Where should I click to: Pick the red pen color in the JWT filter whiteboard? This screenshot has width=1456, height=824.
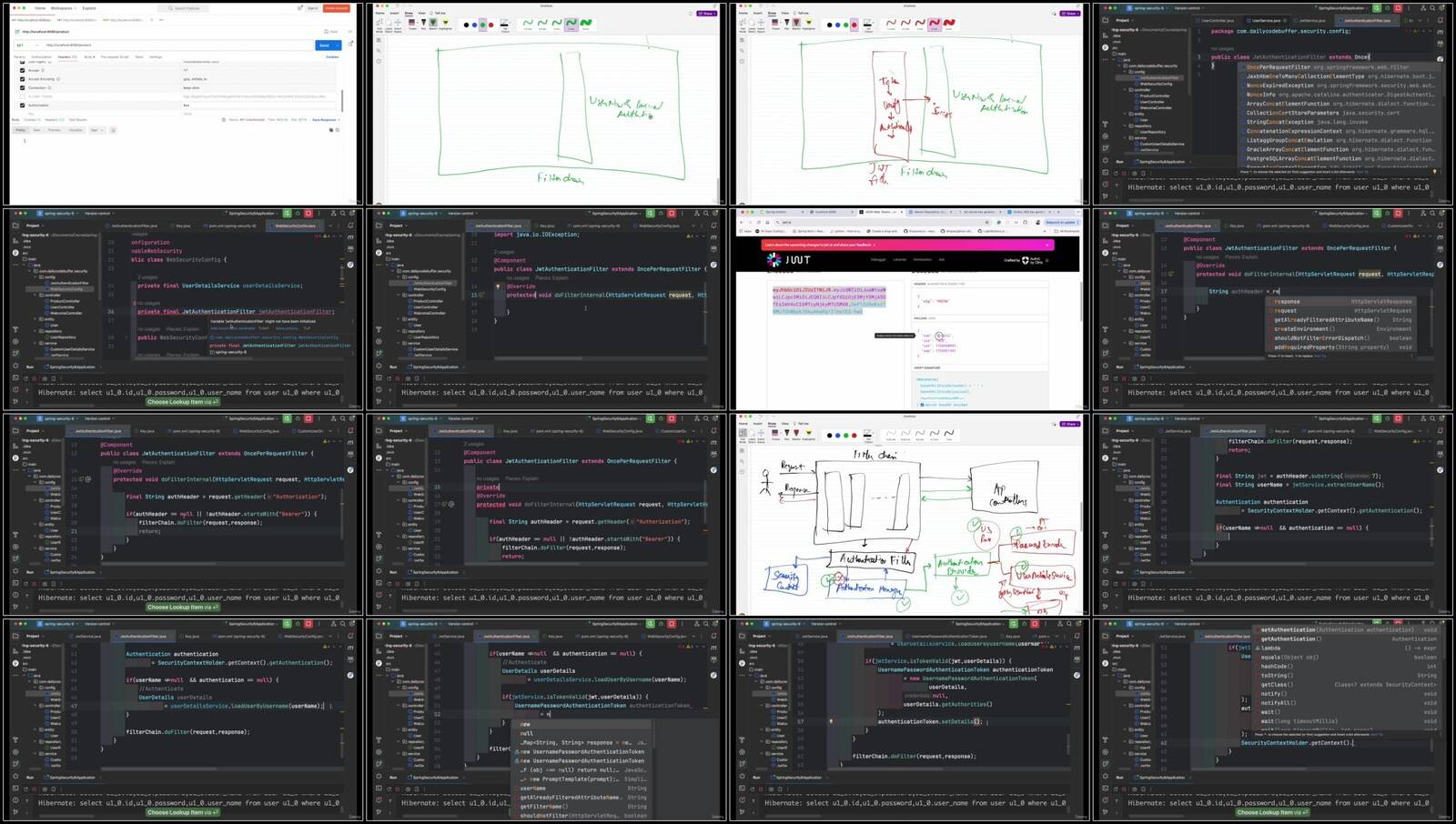(854, 25)
